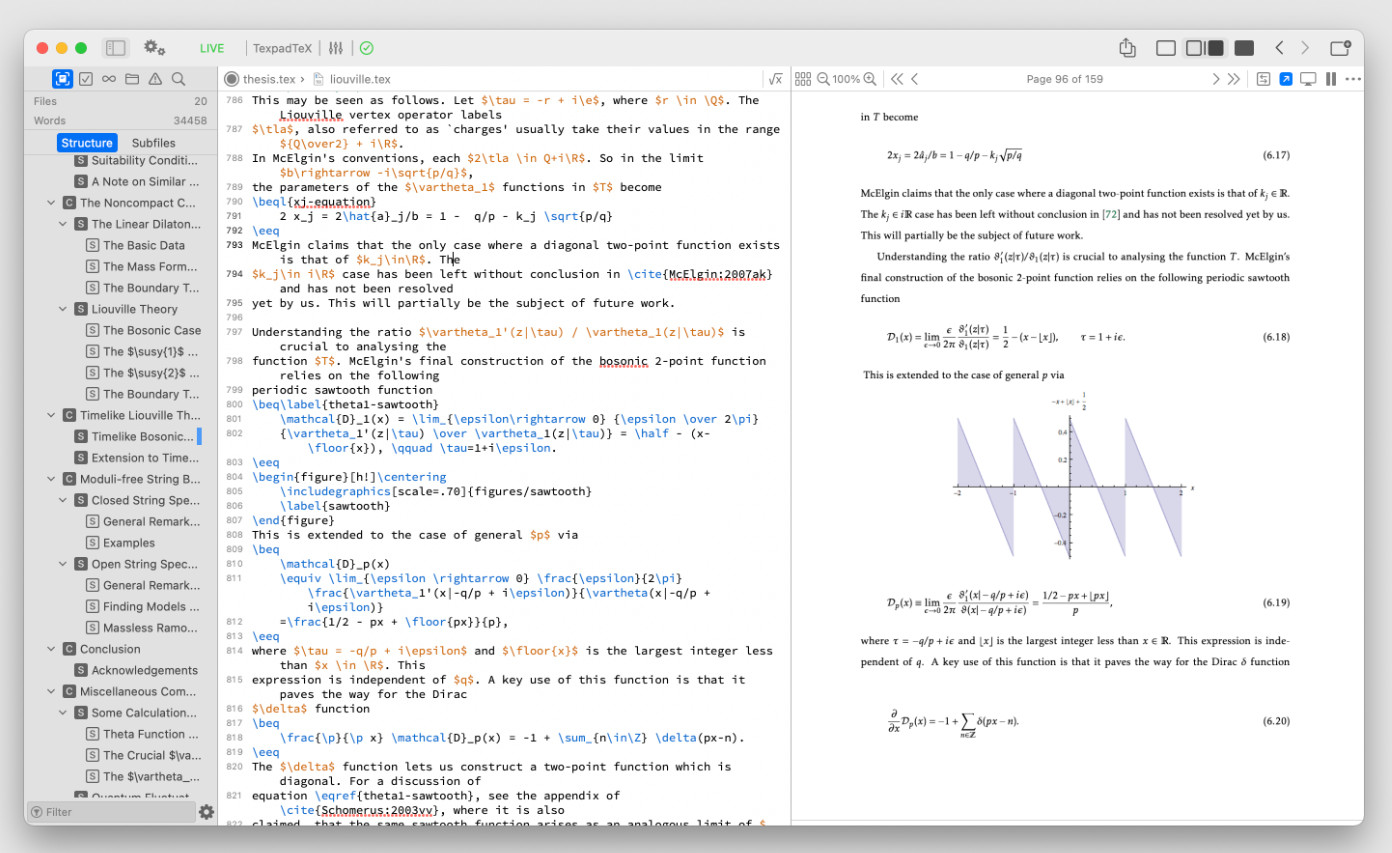Click the pause icon in PDF toolbar

tap(1331, 79)
